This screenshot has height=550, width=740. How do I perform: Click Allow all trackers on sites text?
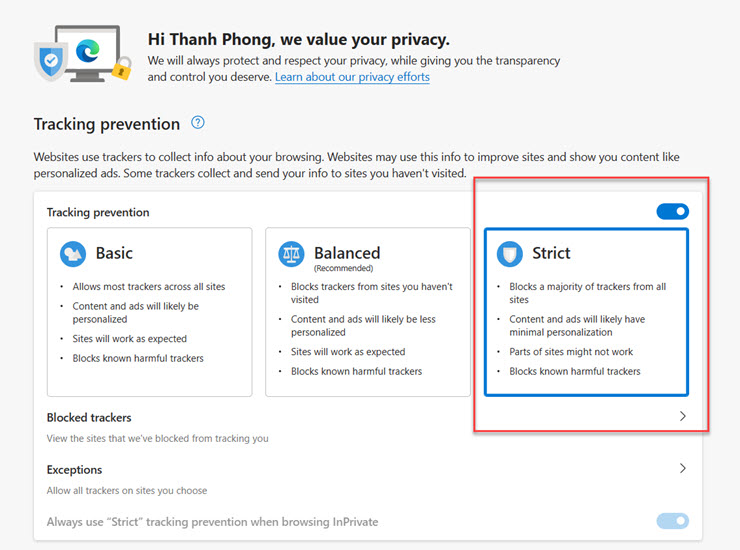[127, 491]
